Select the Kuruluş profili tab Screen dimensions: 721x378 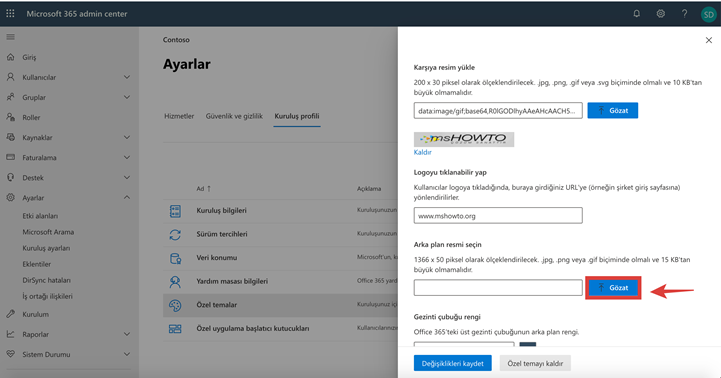pyautogui.click(x=297, y=116)
